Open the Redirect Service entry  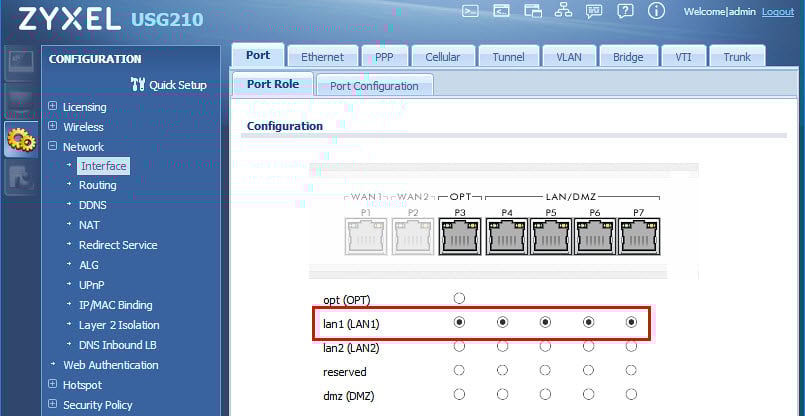[118, 245]
